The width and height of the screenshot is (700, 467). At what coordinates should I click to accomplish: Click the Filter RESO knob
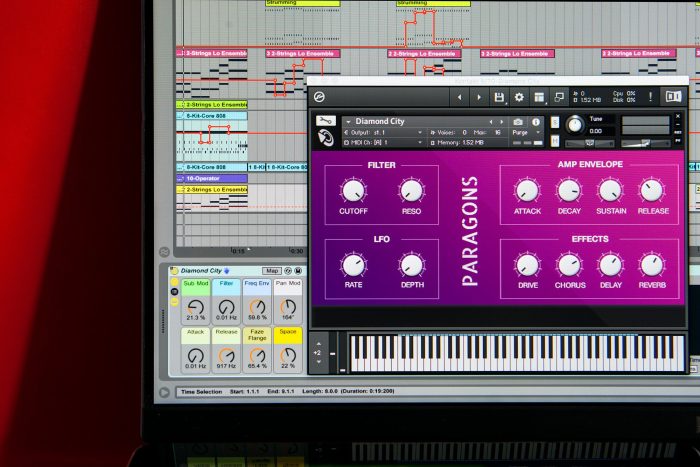tap(411, 190)
